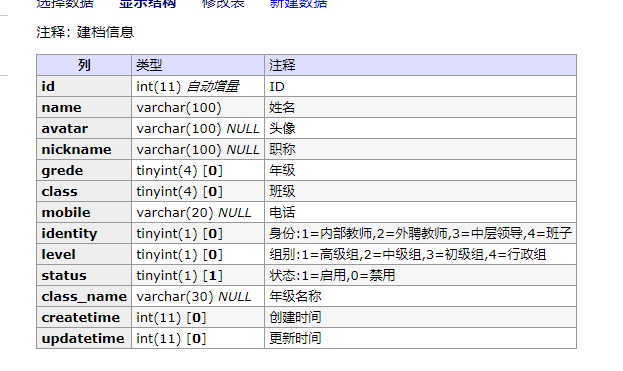The width and height of the screenshot is (623, 371).
Task: Click the 注释: 建档信息 text
Action: click(85, 33)
